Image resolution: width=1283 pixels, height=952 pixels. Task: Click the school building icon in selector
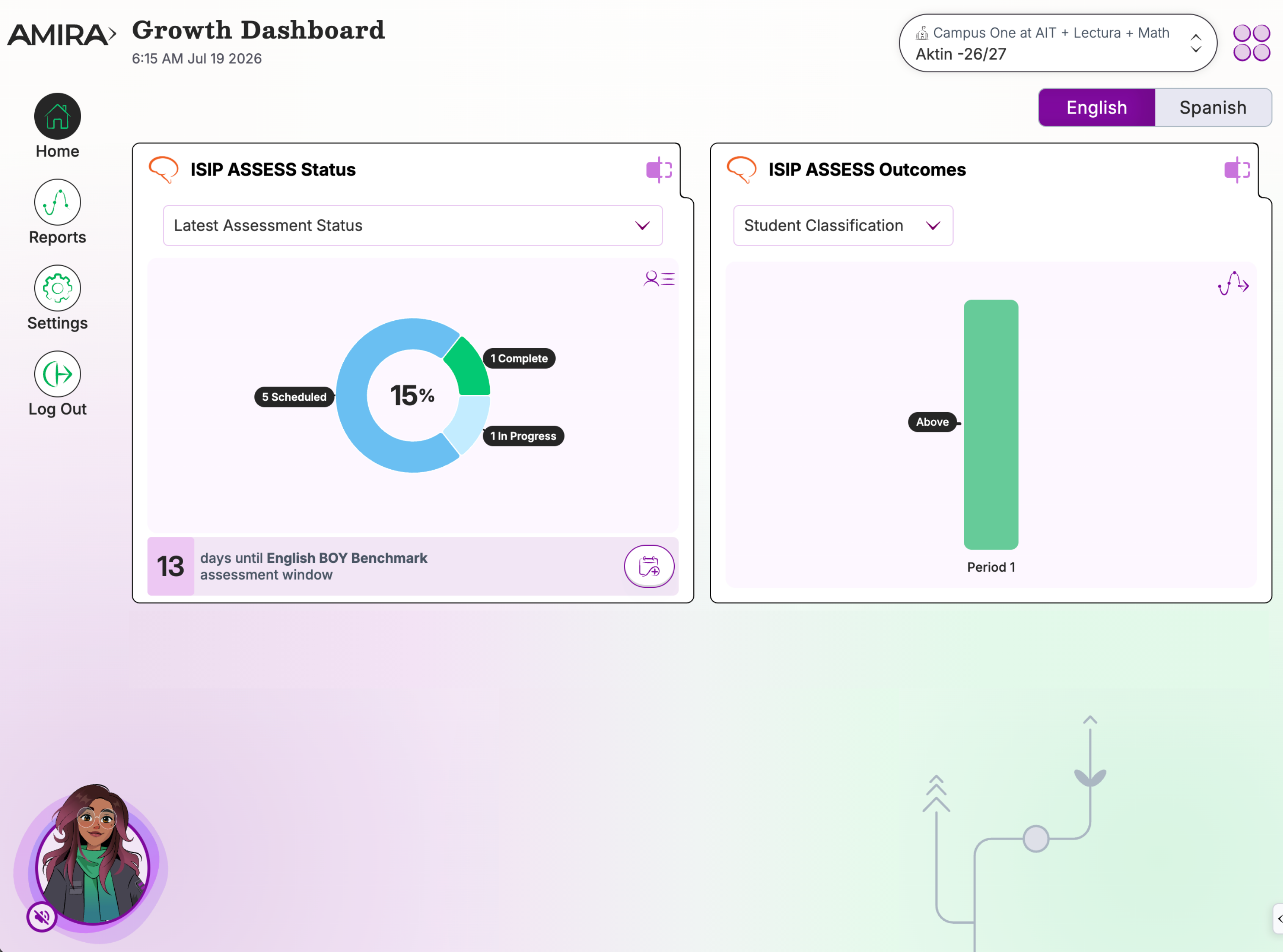[x=922, y=33]
